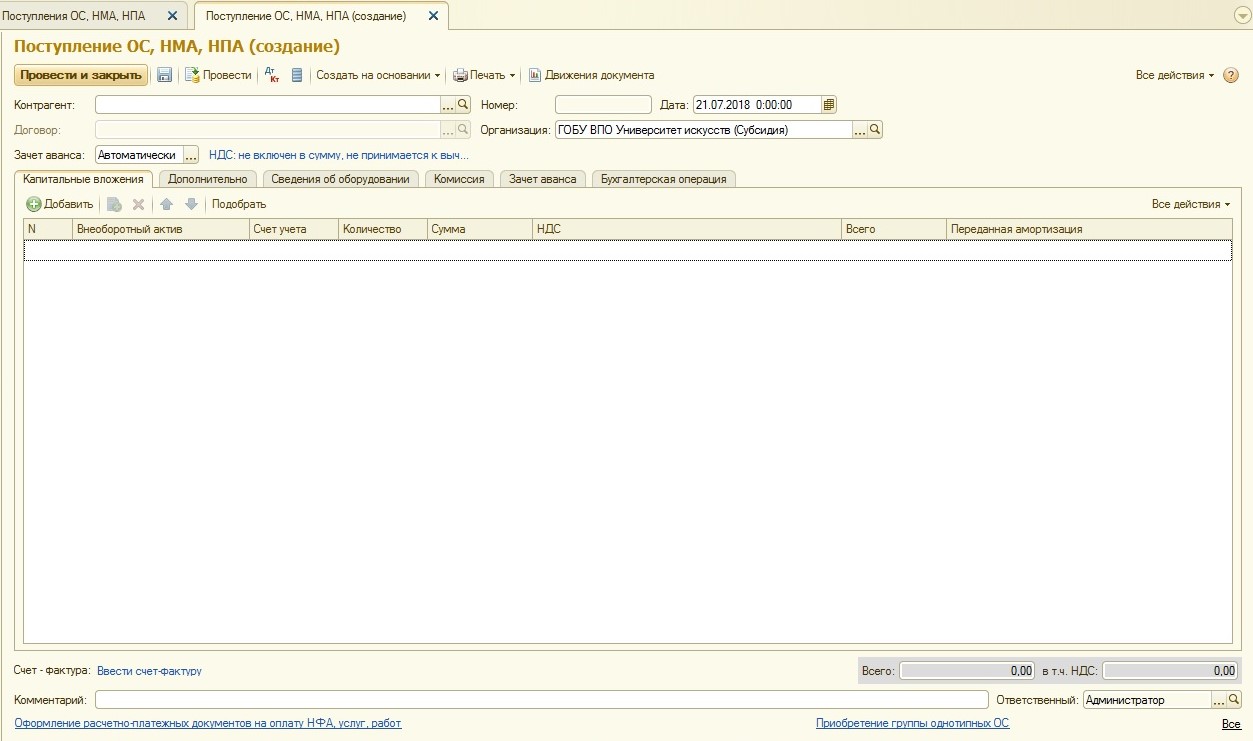Click the Добавить row button

(x=60, y=204)
